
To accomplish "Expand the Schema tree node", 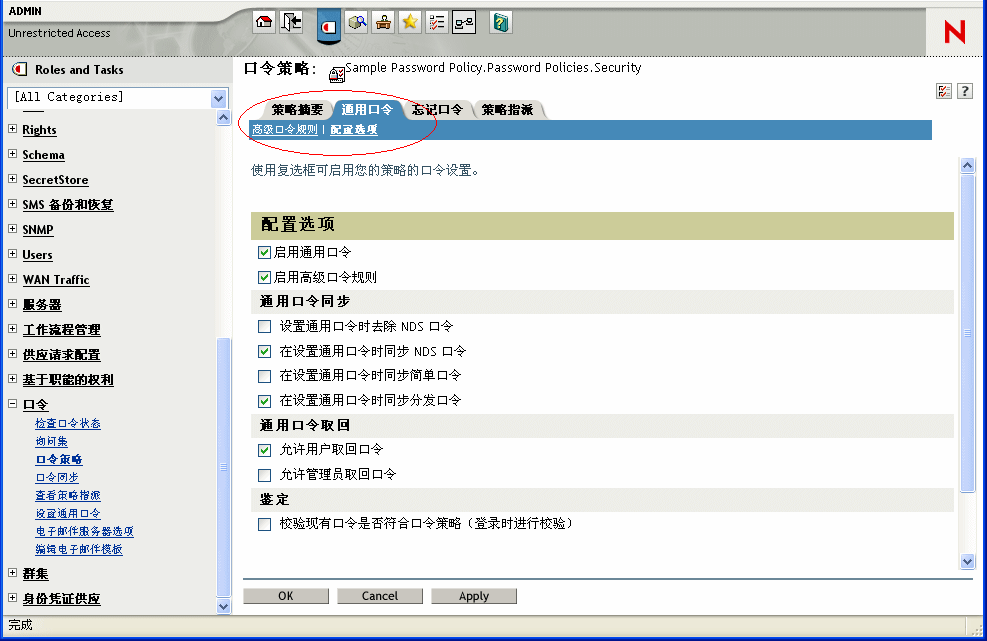I will tap(13, 154).
